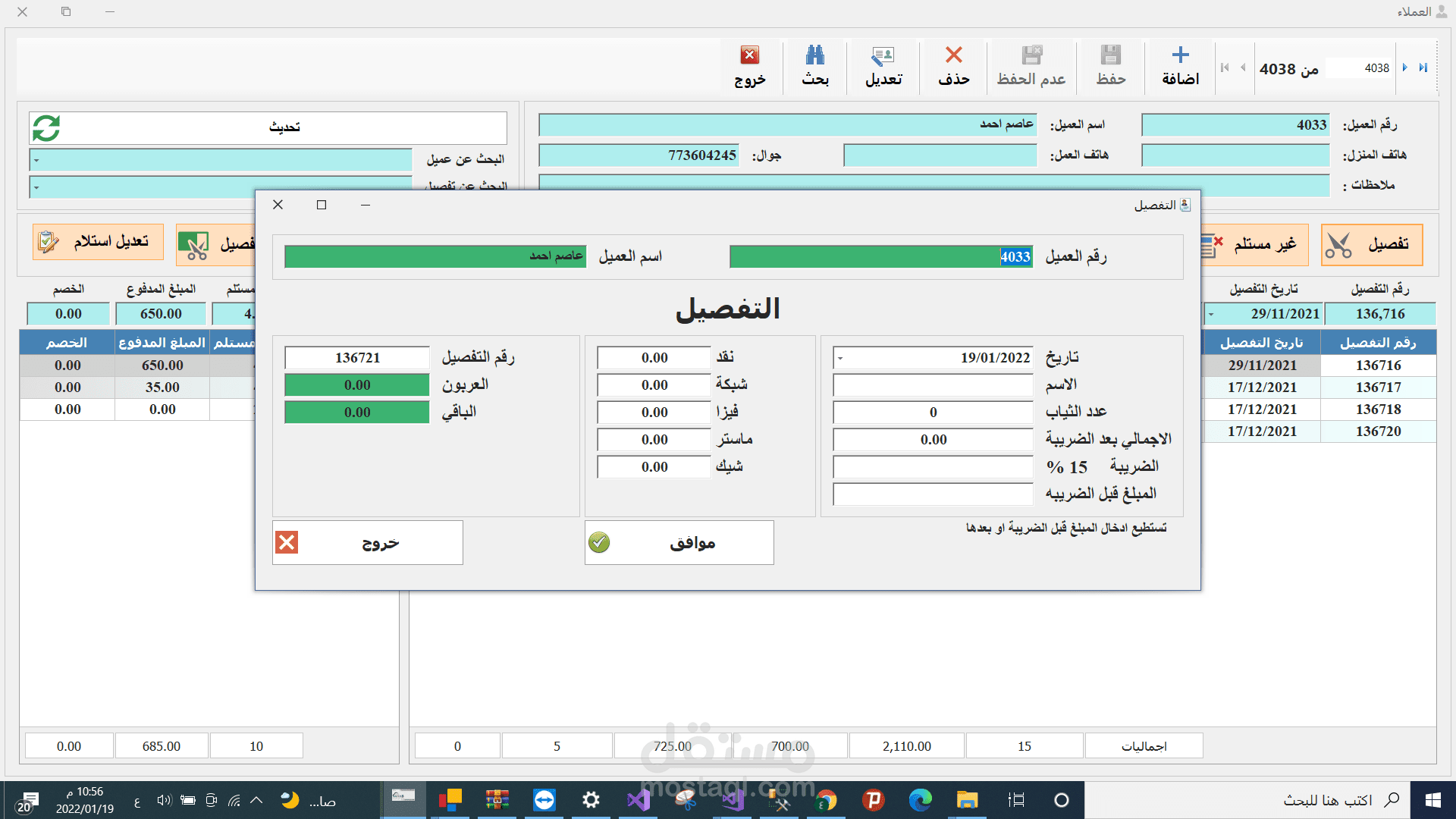Screen dimensions: 1456x819
Task: Open the تعديل استلام (Edit receipt) button
Action: 98,242
